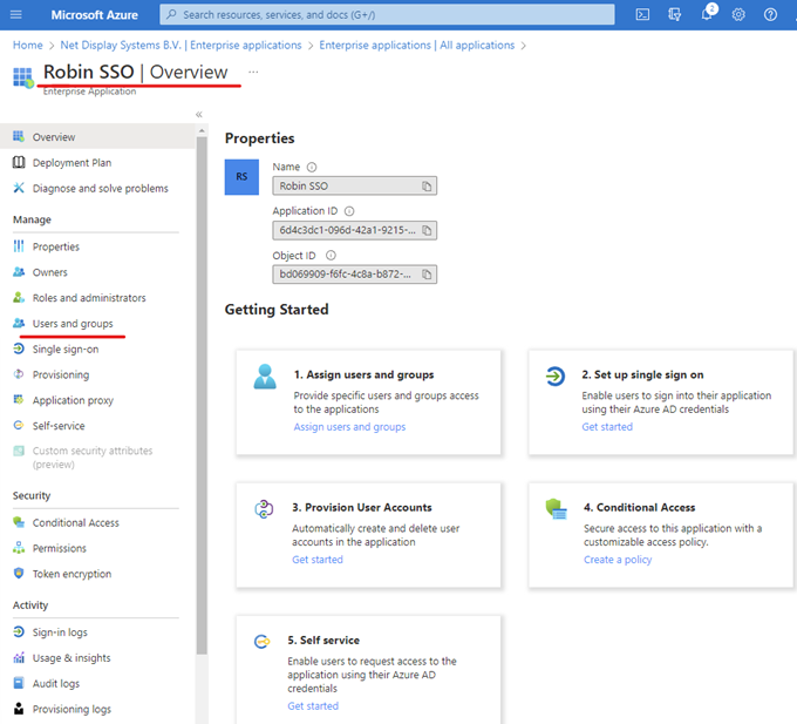Open the Directories and subscriptions filter icon
798x724 pixels.
point(675,15)
